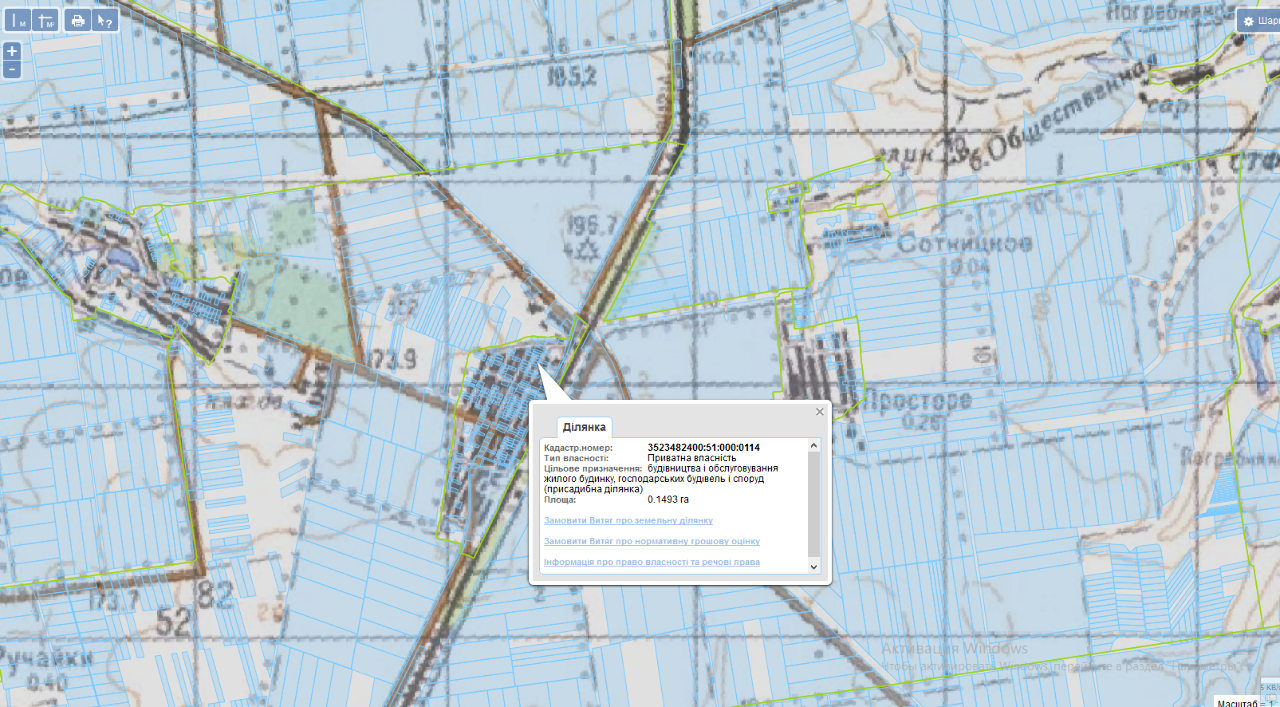1280x707 pixels.
Task: Select the distance measurement tool
Action: (x=18, y=20)
